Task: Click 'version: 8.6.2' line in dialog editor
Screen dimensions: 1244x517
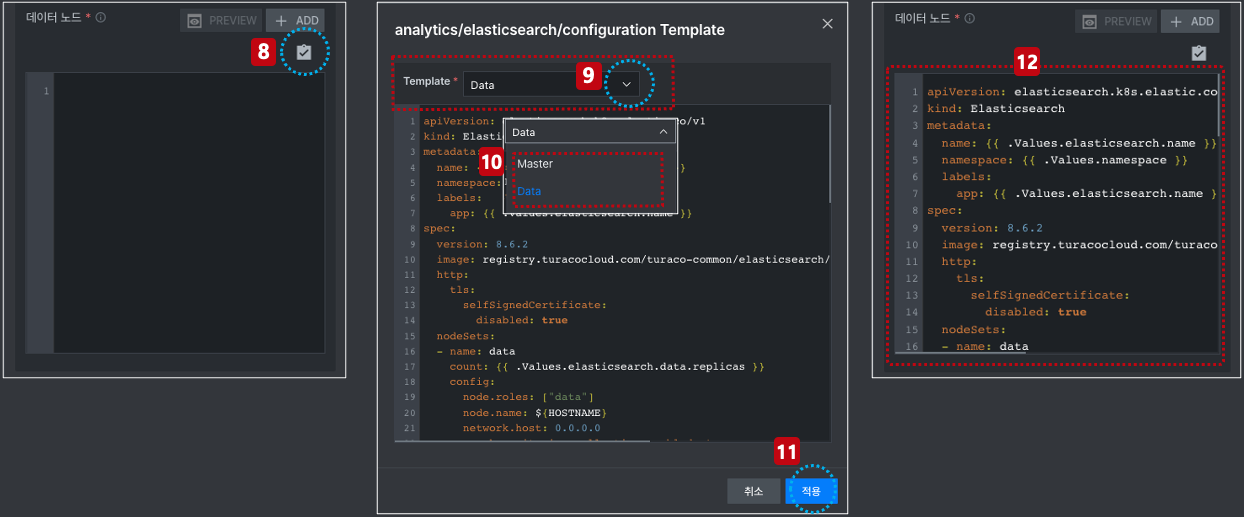Action: pyautogui.click(x=481, y=244)
